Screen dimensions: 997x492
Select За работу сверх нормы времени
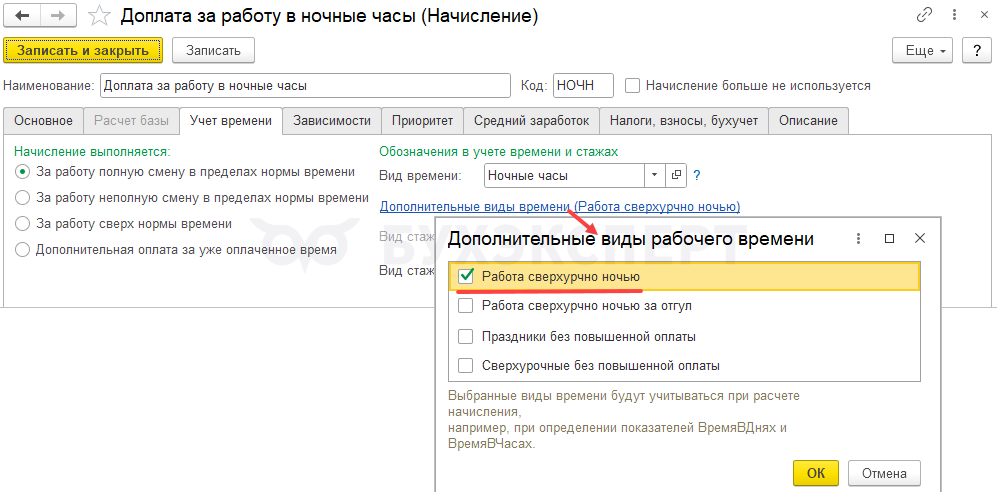pos(23,224)
